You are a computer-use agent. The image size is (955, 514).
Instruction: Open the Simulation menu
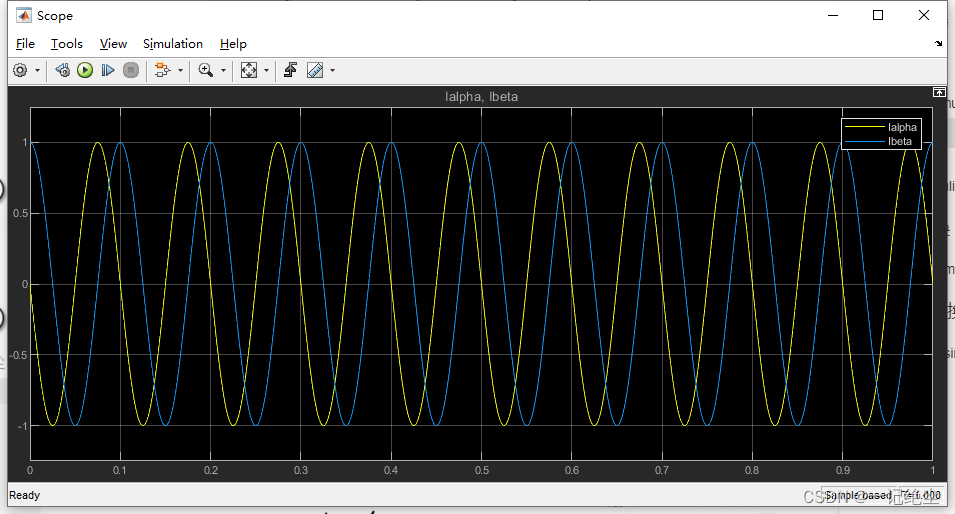coord(173,44)
